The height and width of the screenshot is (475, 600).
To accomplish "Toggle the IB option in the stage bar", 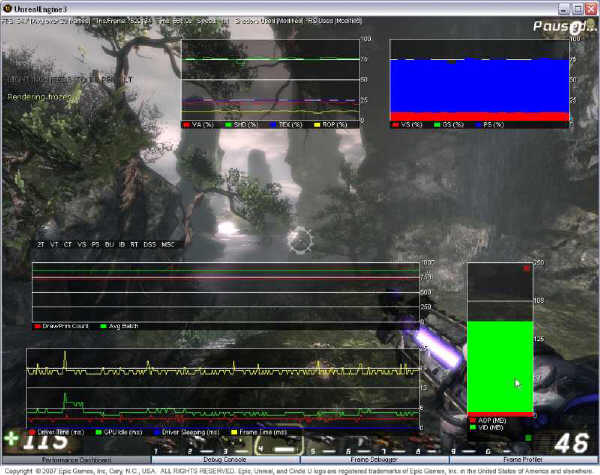I will click(x=122, y=245).
